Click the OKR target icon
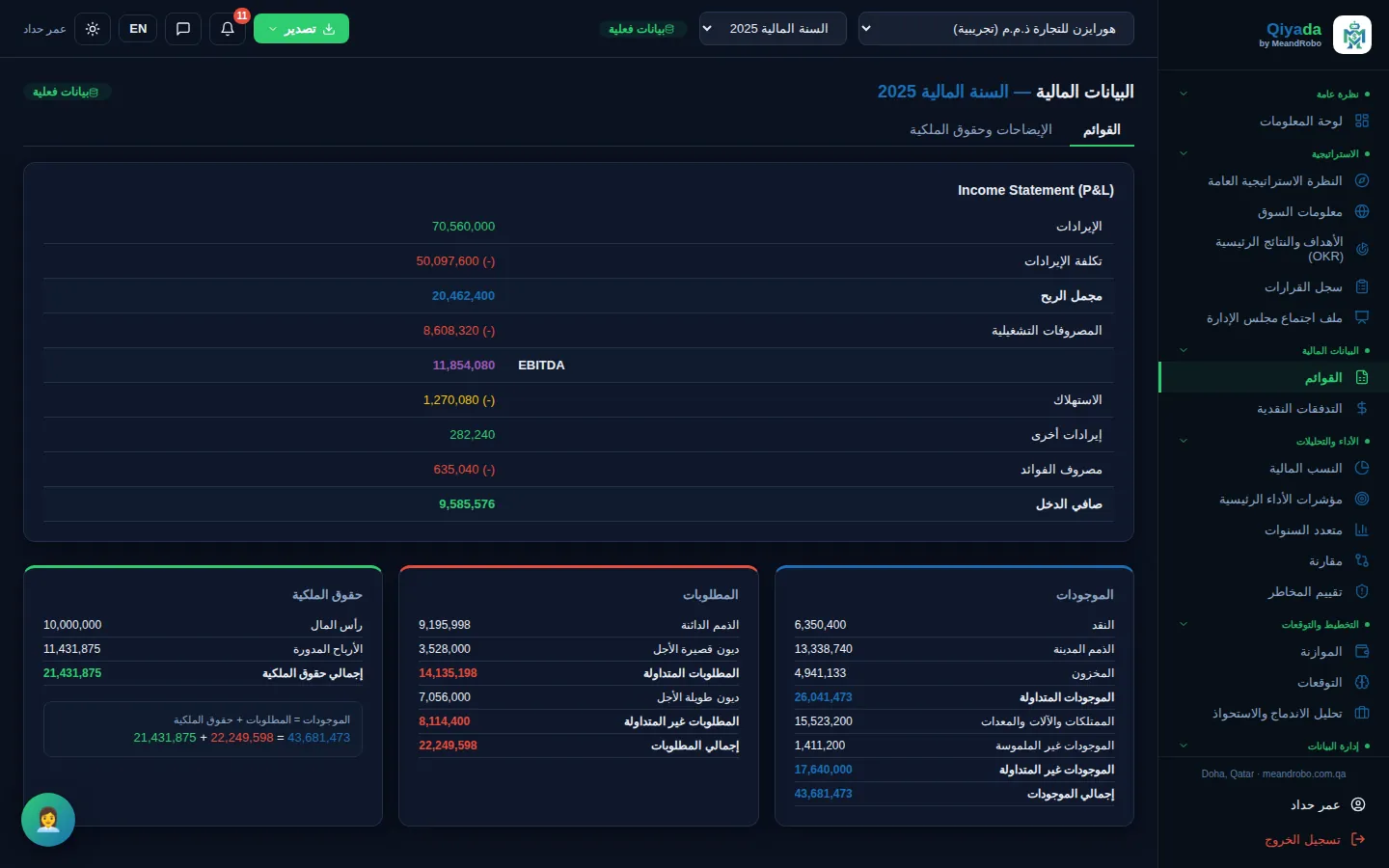Image resolution: width=1389 pixels, height=868 pixels. click(x=1362, y=249)
